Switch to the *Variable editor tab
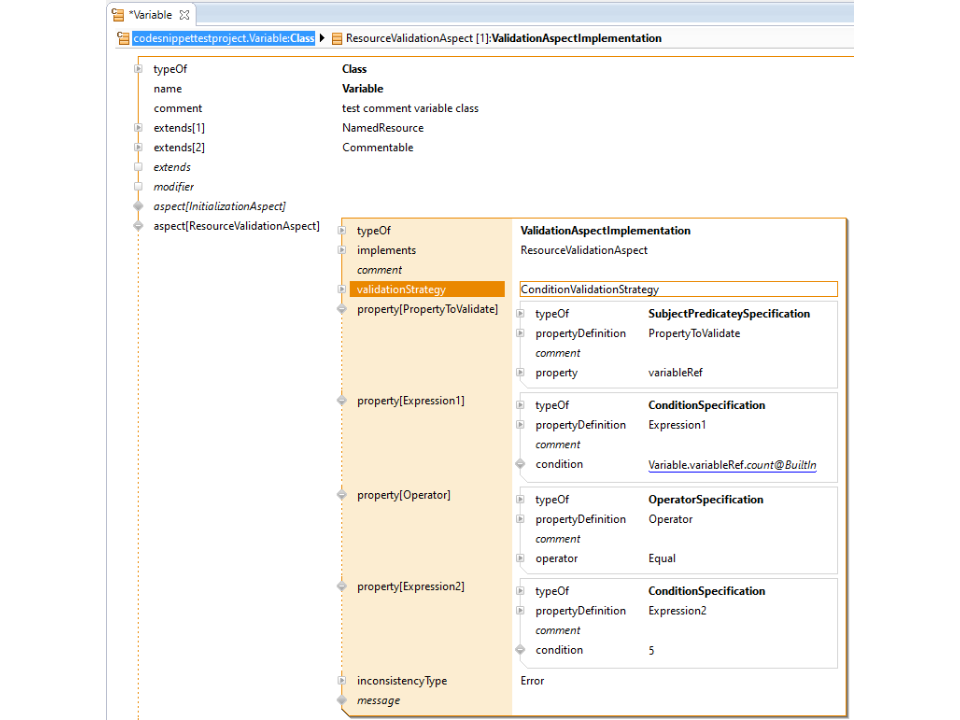960x720 pixels. (150, 15)
